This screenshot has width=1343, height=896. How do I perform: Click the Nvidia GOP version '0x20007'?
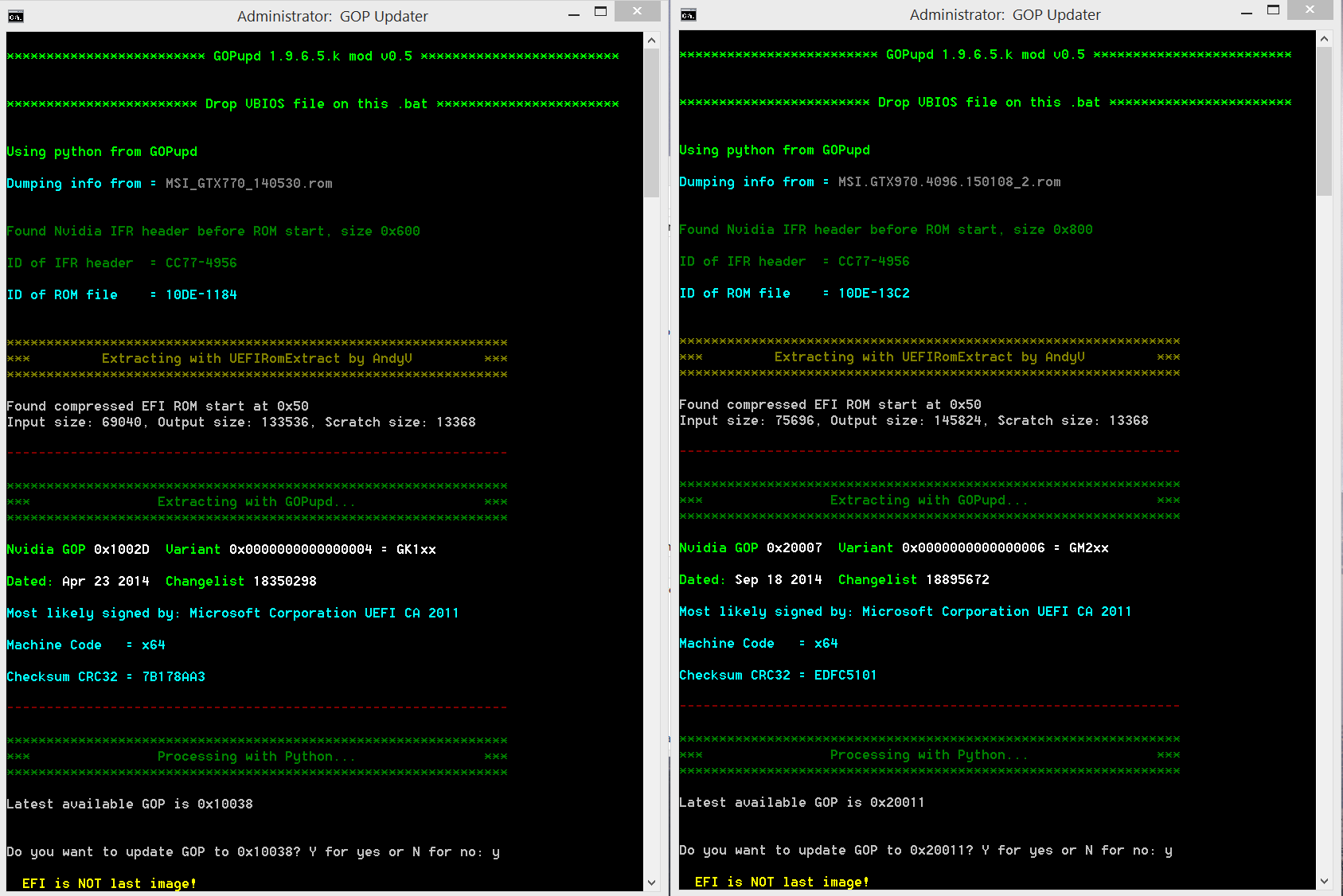pos(794,548)
